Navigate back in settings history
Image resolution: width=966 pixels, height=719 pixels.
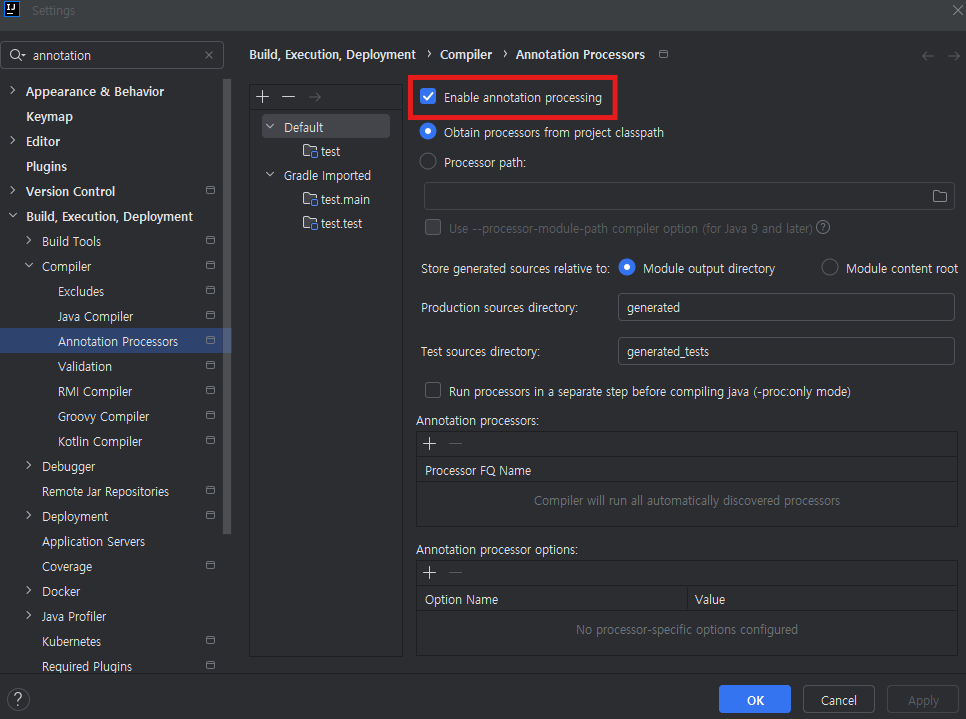[x=928, y=56]
